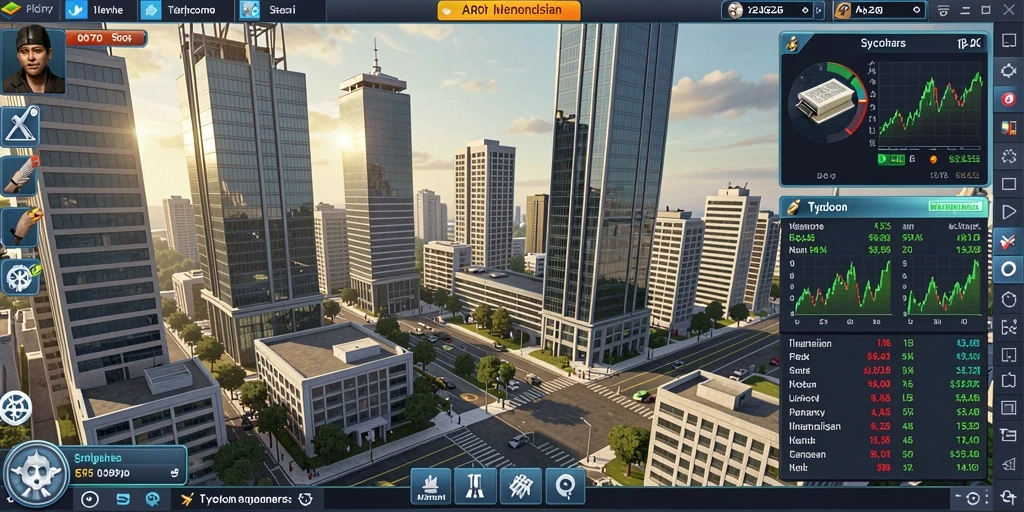Toggle the green switch under Sycohars chart
Screen dimensions: 1024x512
[x=891, y=159]
